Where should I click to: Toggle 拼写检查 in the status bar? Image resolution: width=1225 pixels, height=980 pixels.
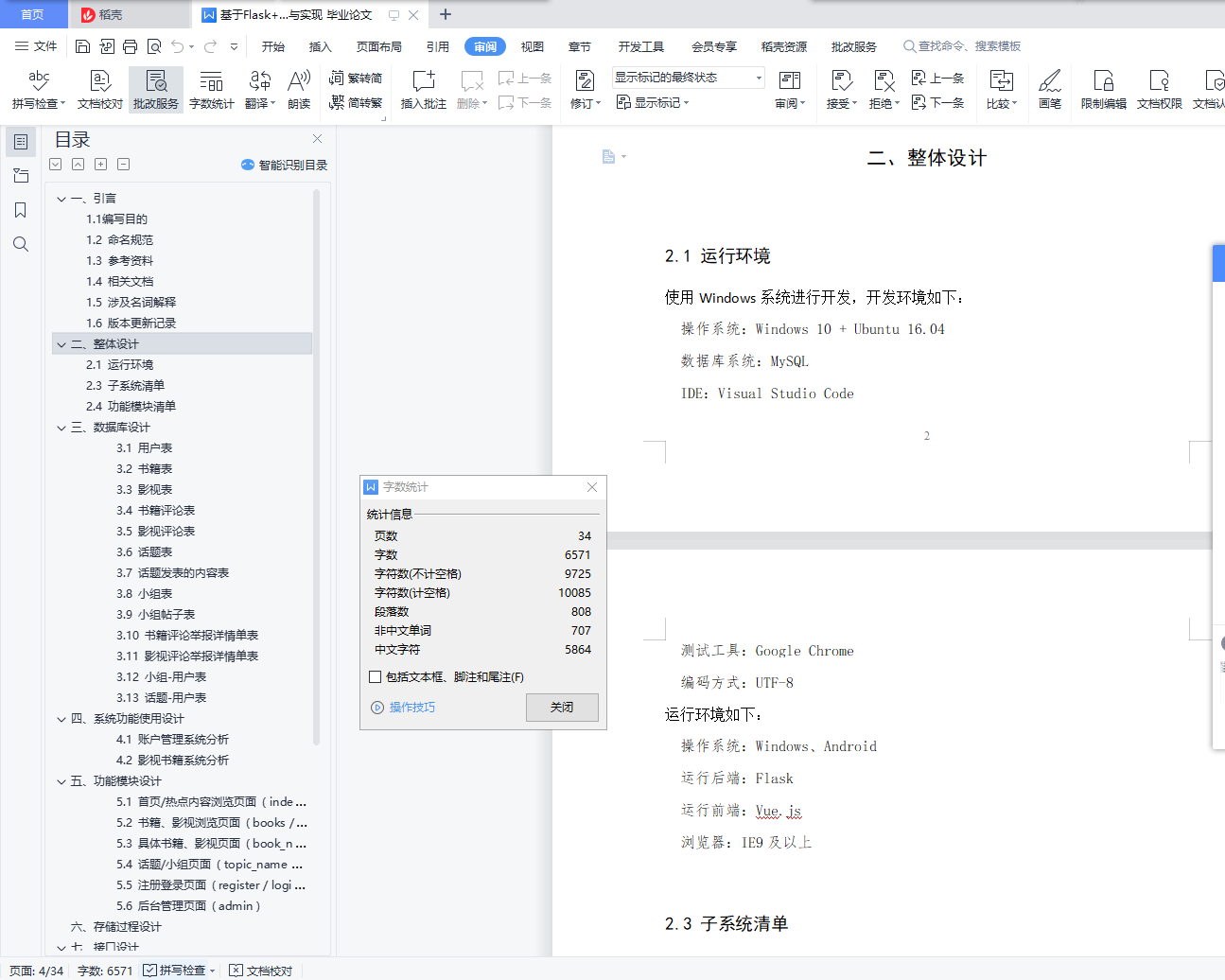pyautogui.click(x=174, y=971)
